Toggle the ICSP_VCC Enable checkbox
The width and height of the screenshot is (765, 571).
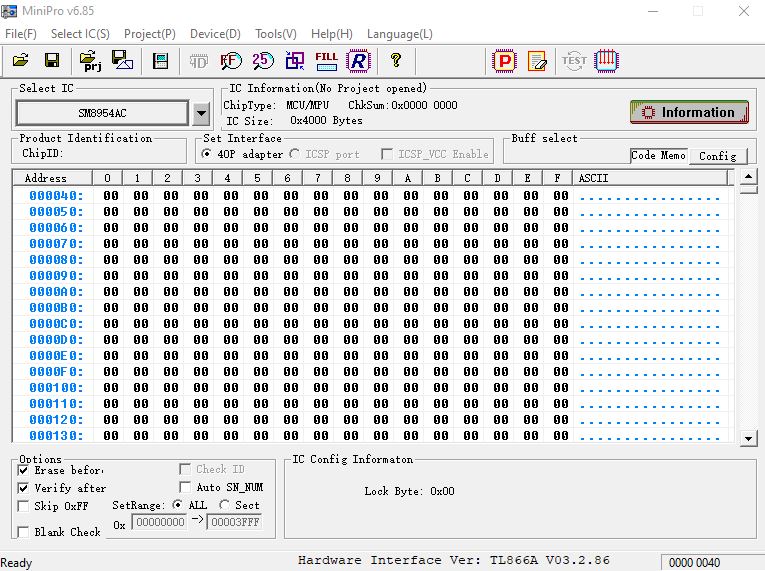click(x=387, y=154)
